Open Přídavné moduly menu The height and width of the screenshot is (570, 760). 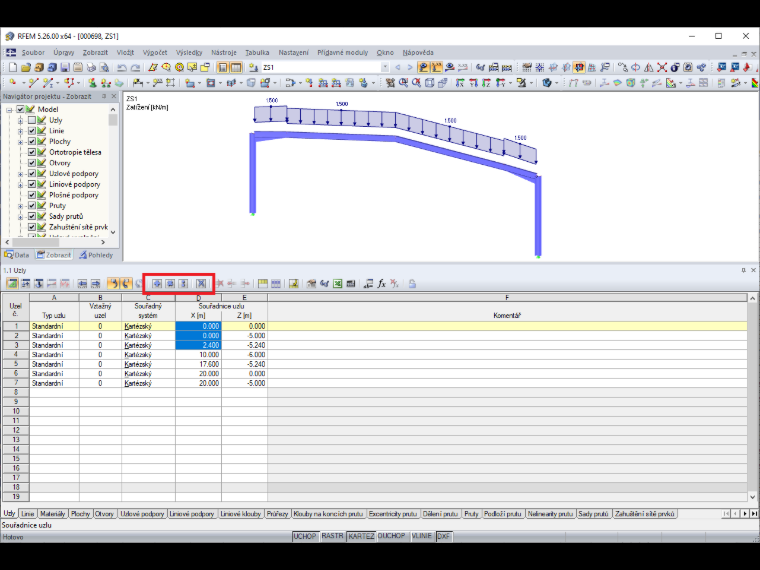(343, 52)
